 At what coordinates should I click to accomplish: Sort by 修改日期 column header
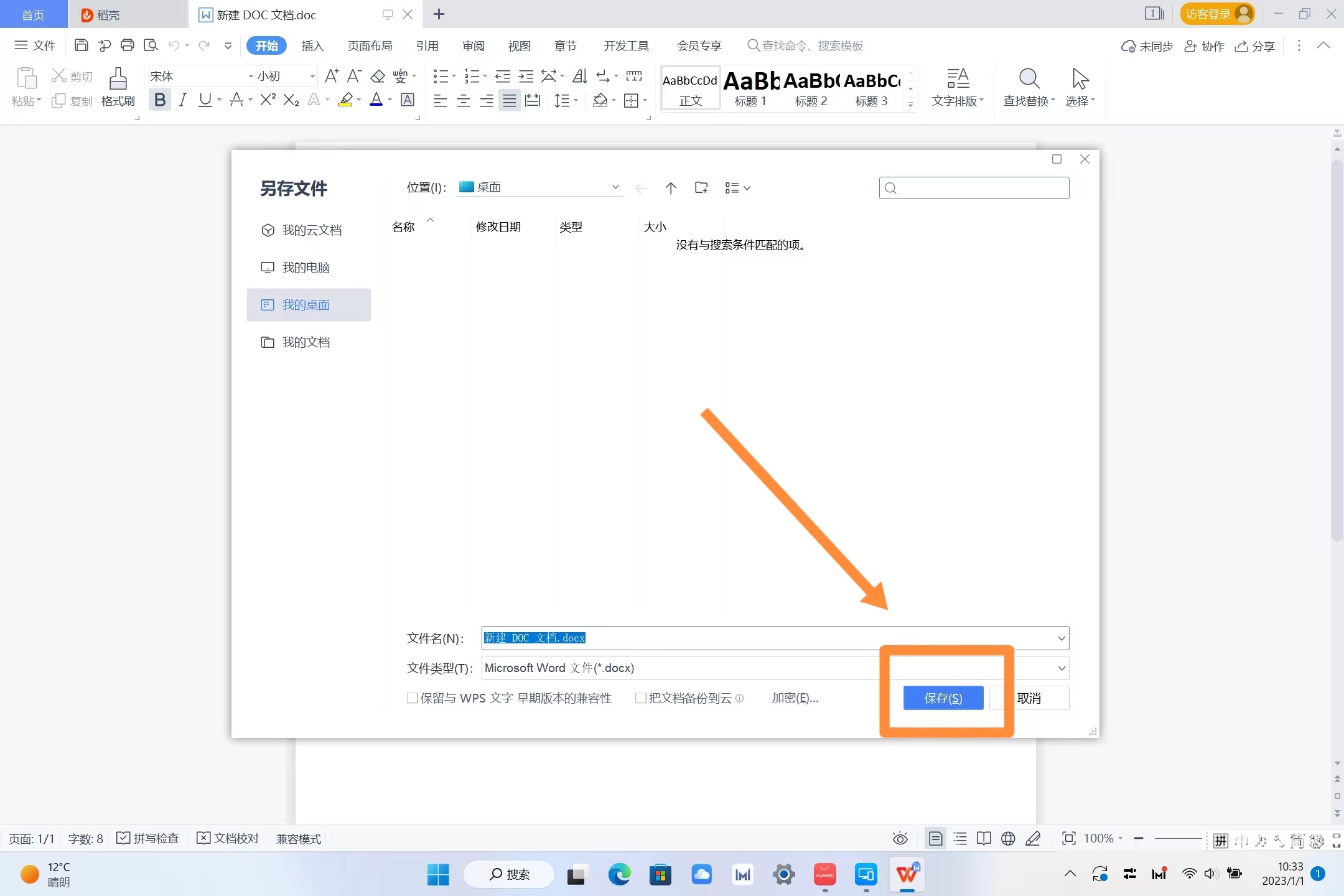pos(498,227)
